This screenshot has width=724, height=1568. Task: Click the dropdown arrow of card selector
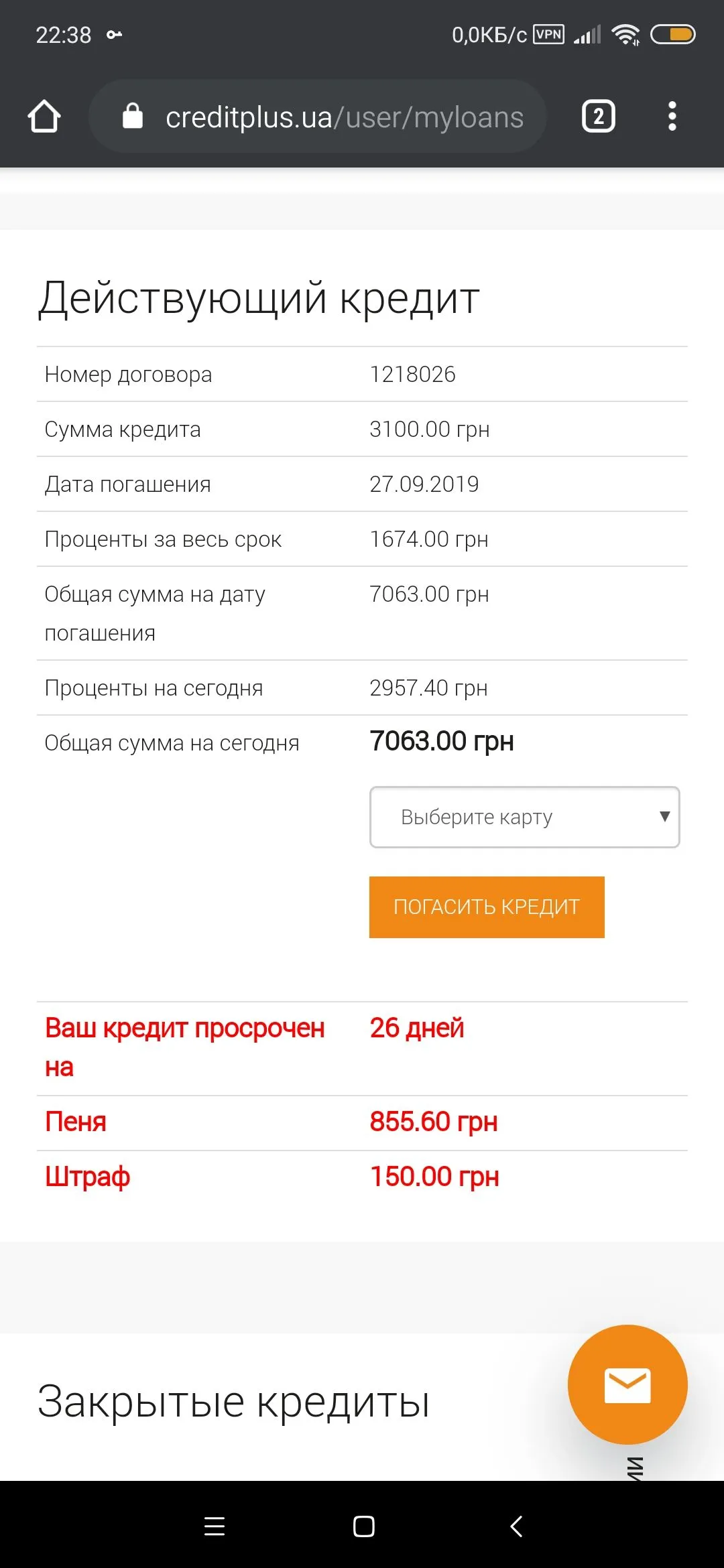click(x=664, y=816)
